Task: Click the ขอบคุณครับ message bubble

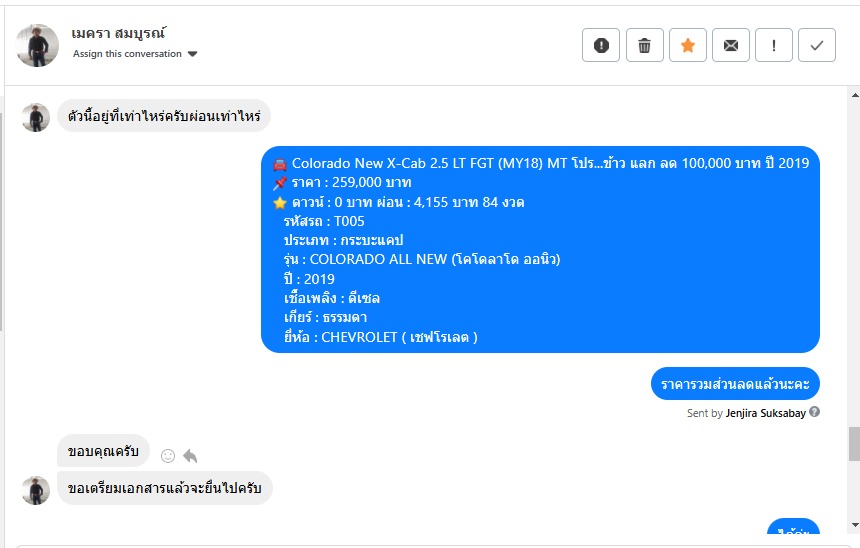Action: click(103, 451)
